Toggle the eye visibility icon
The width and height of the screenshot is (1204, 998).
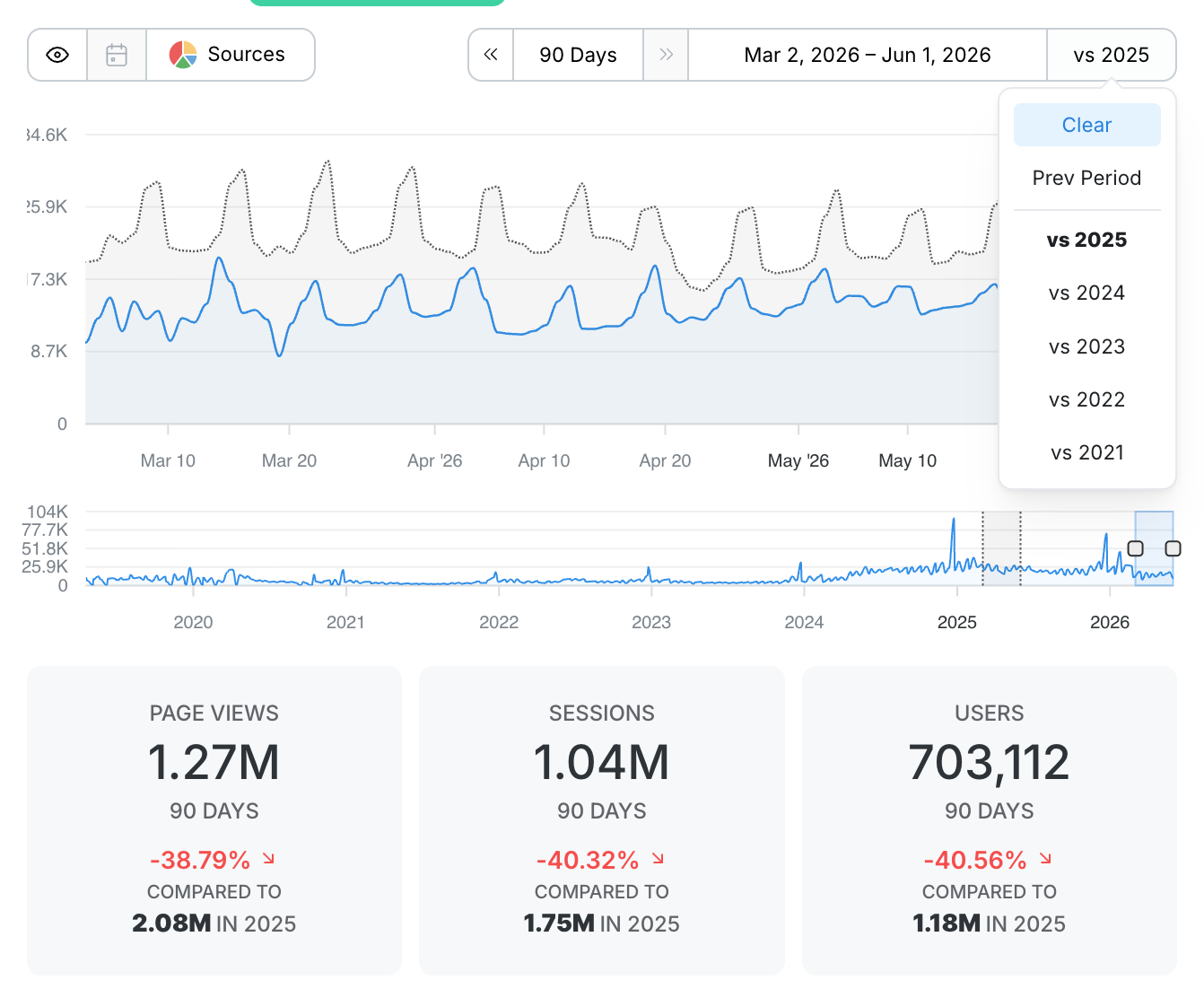(x=57, y=55)
